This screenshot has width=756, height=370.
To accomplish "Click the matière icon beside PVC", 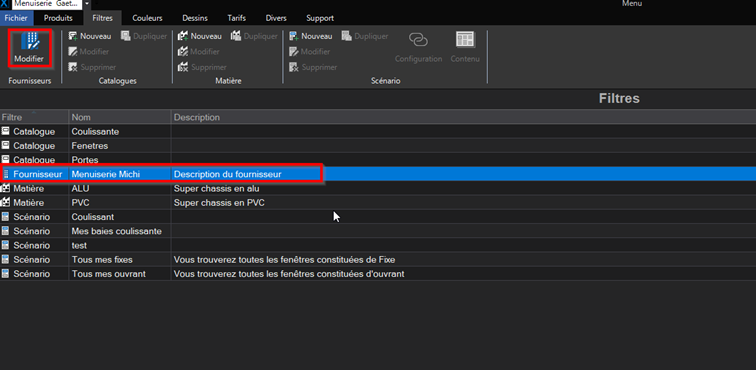I will 6,203.
